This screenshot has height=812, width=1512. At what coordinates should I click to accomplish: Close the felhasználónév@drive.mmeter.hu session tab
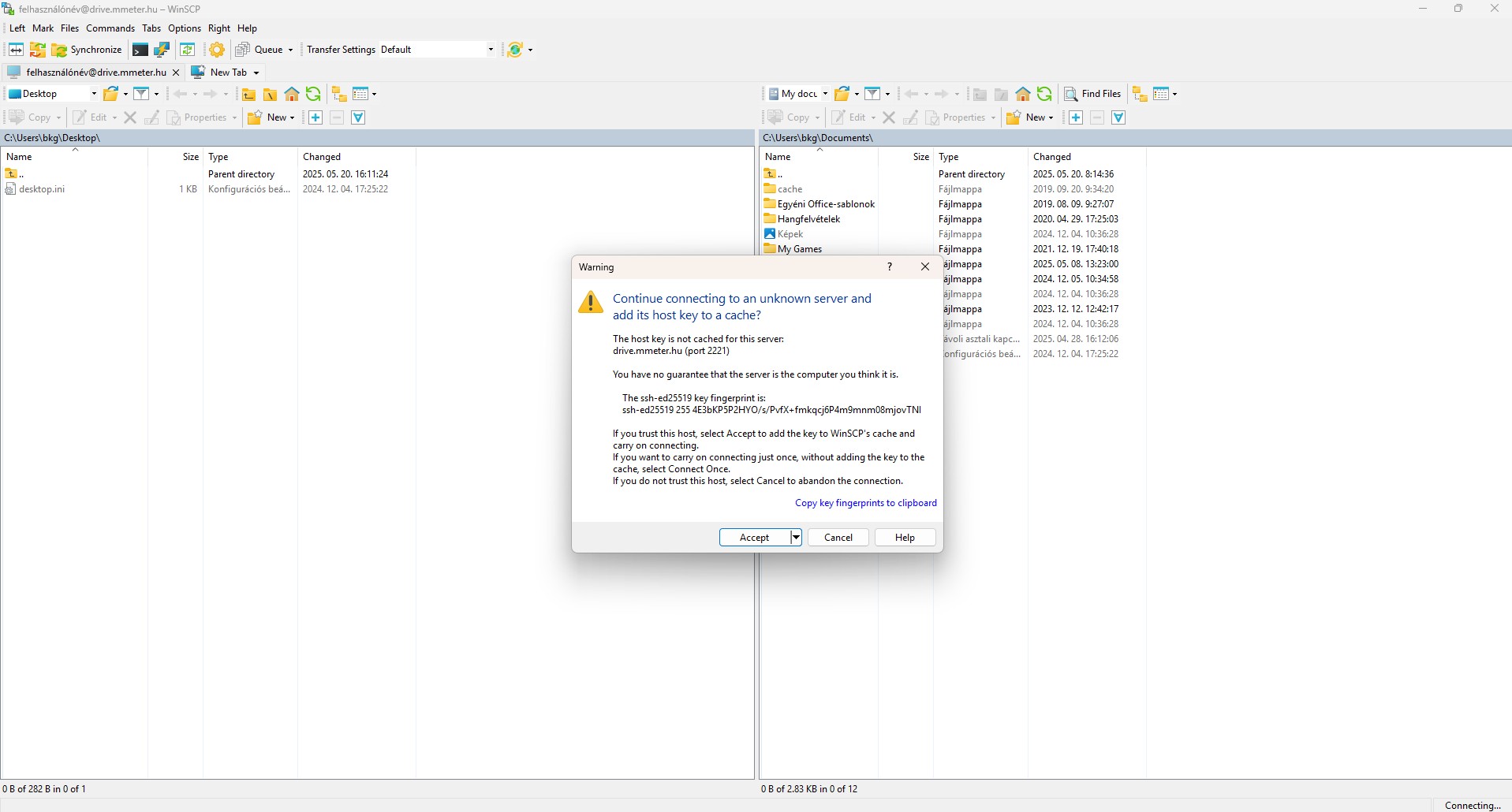(176, 72)
